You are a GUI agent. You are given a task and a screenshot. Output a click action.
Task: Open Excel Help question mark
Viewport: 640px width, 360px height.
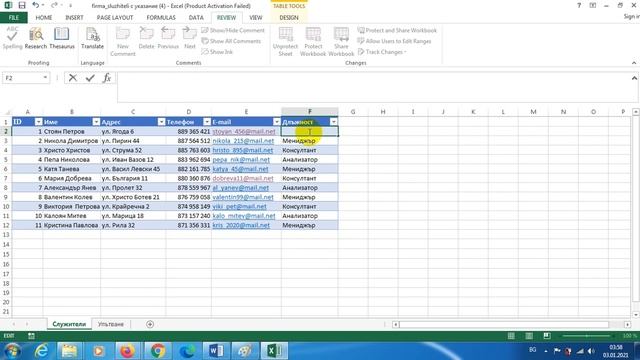pyautogui.click(x=579, y=5)
